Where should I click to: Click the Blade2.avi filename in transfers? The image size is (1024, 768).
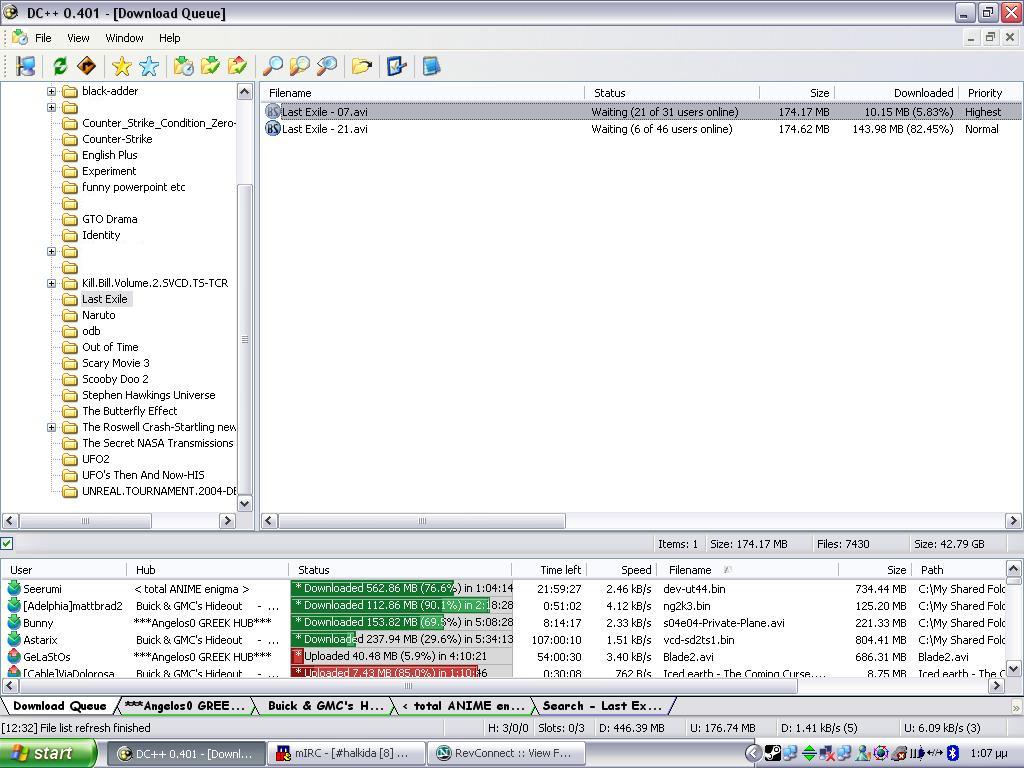[x=688, y=656]
